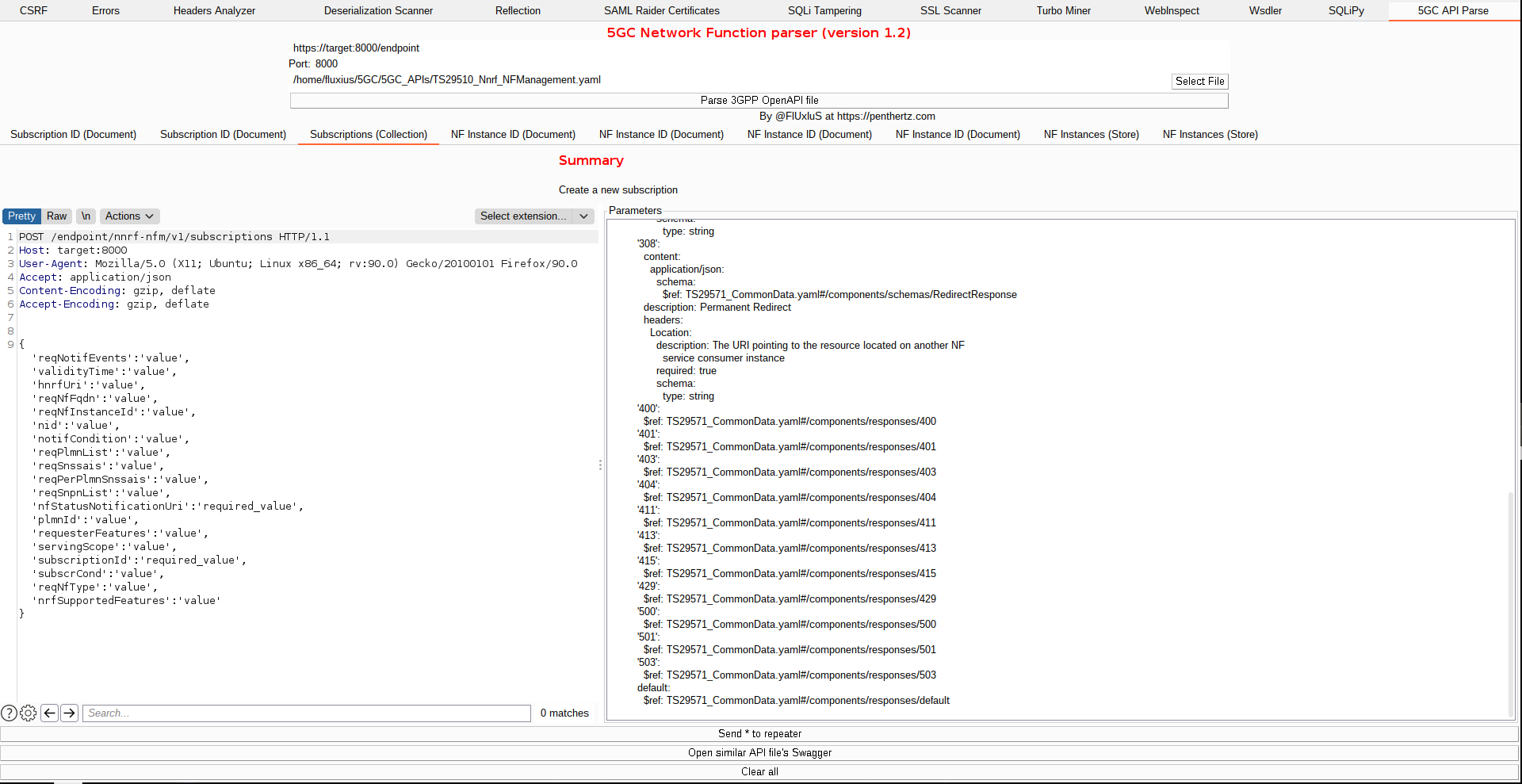The width and height of the screenshot is (1522, 784).
Task: Open Deserialization Scanner tab
Action: point(378,10)
